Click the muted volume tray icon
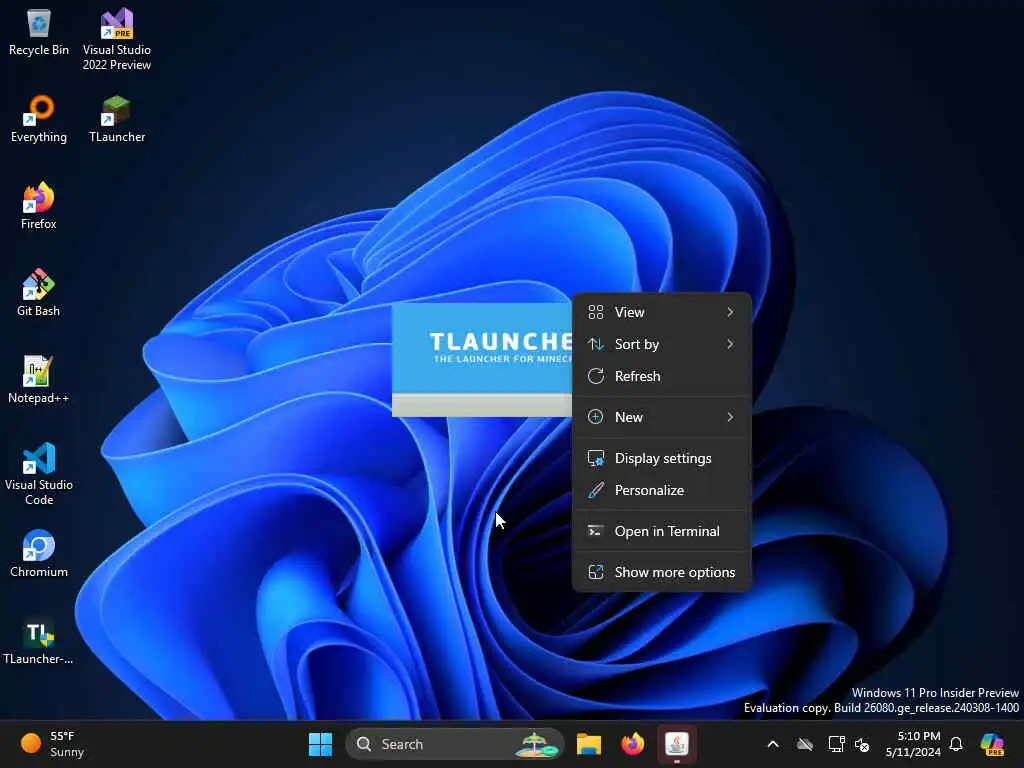 click(862, 744)
